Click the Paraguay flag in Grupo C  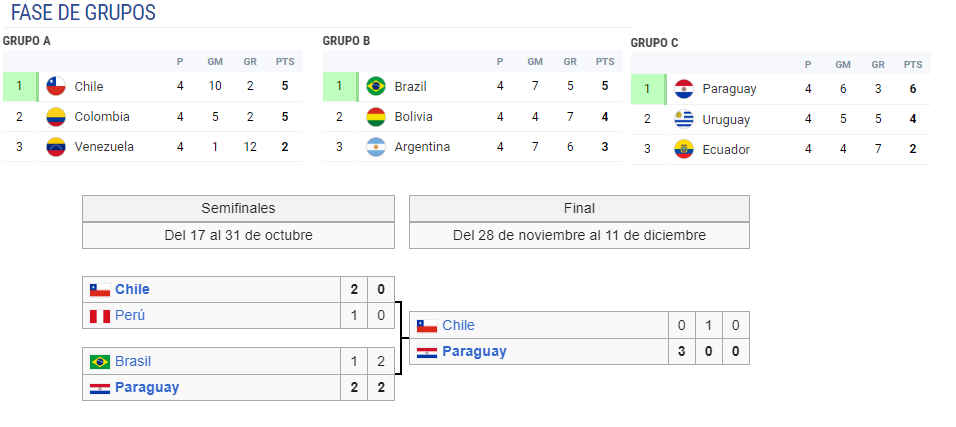pos(684,89)
